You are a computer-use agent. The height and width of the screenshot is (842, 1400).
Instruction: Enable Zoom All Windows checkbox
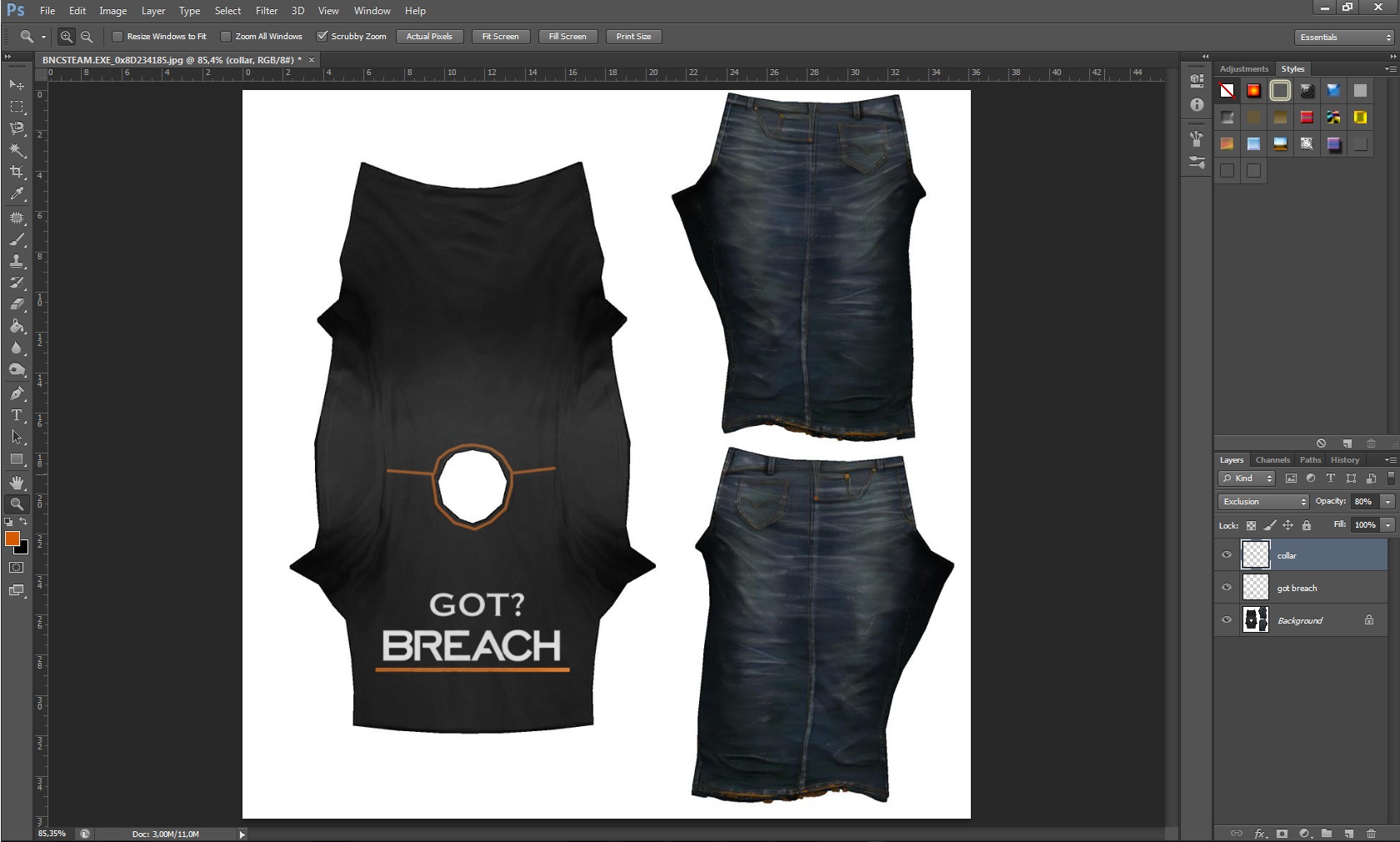pos(226,37)
